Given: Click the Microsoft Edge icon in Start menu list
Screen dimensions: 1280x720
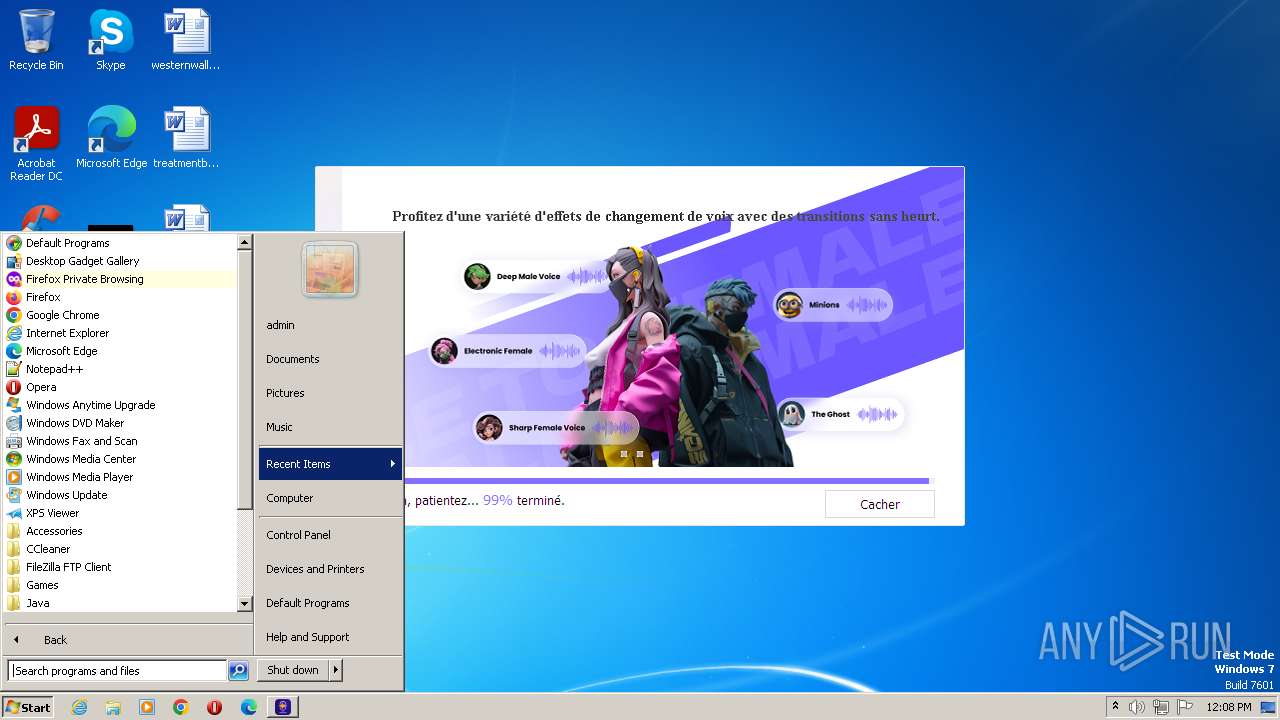Looking at the screenshot, I should pyautogui.click(x=14, y=351).
